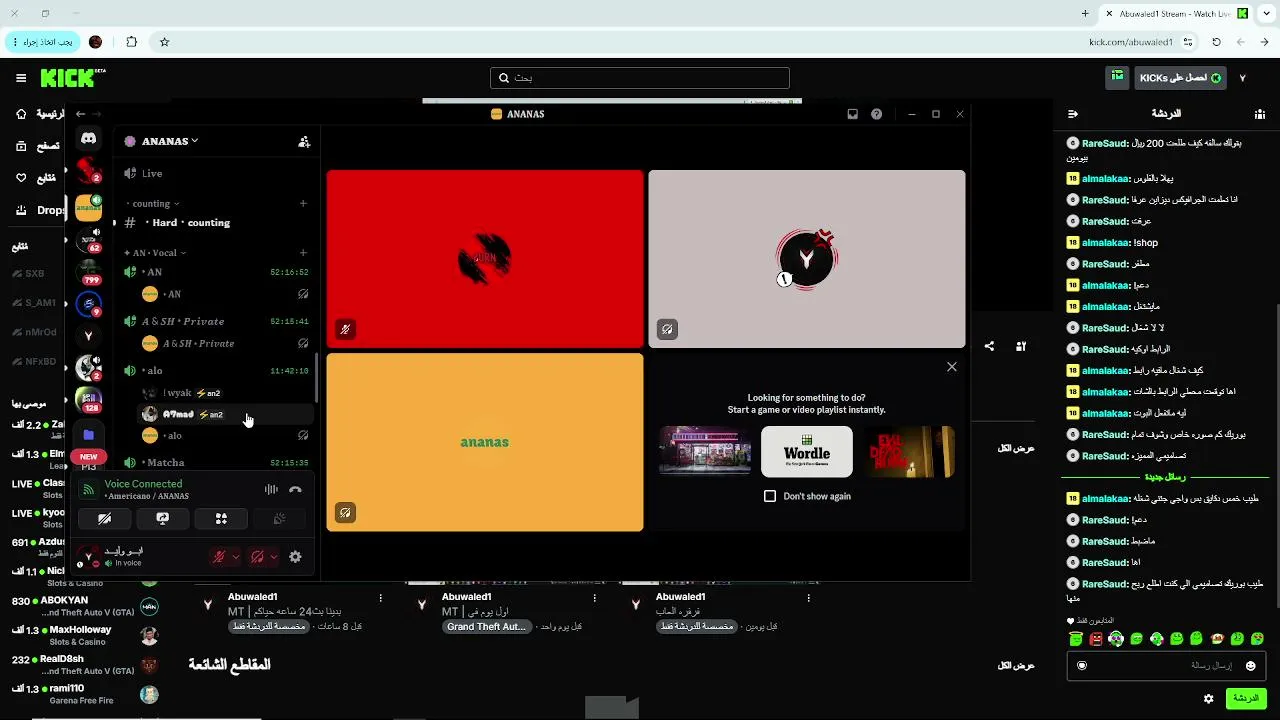Collapse the AN • Vocal category

tap(155, 253)
